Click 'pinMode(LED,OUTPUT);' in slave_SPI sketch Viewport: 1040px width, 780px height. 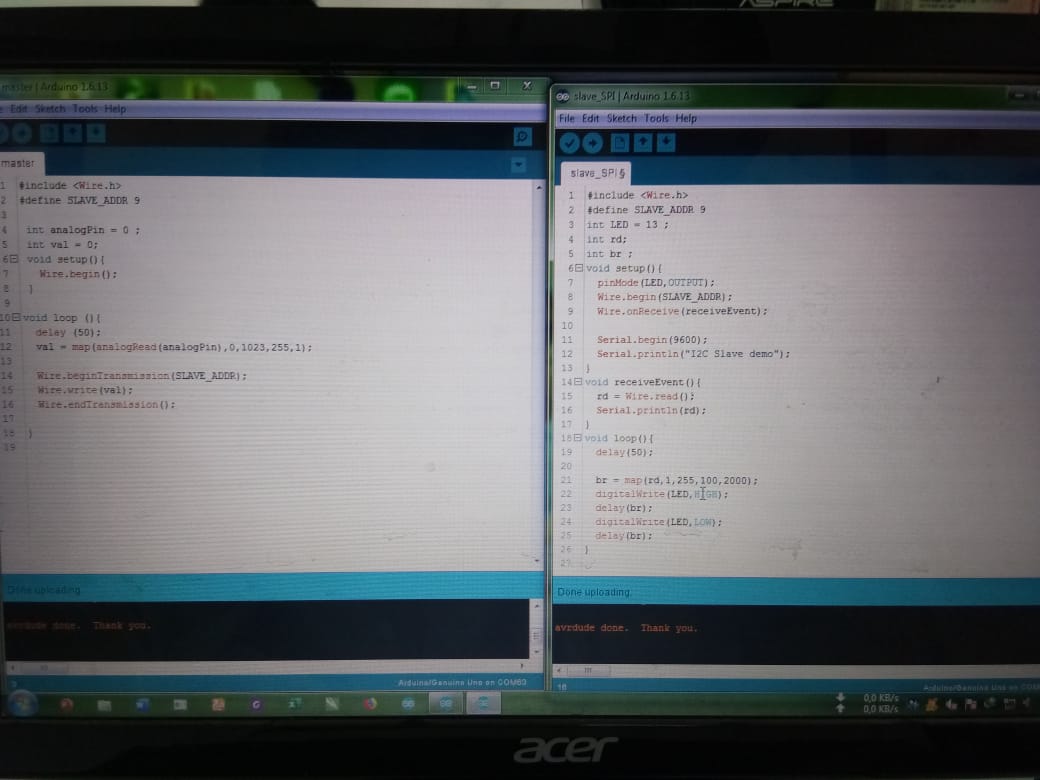pyautogui.click(x=655, y=283)
